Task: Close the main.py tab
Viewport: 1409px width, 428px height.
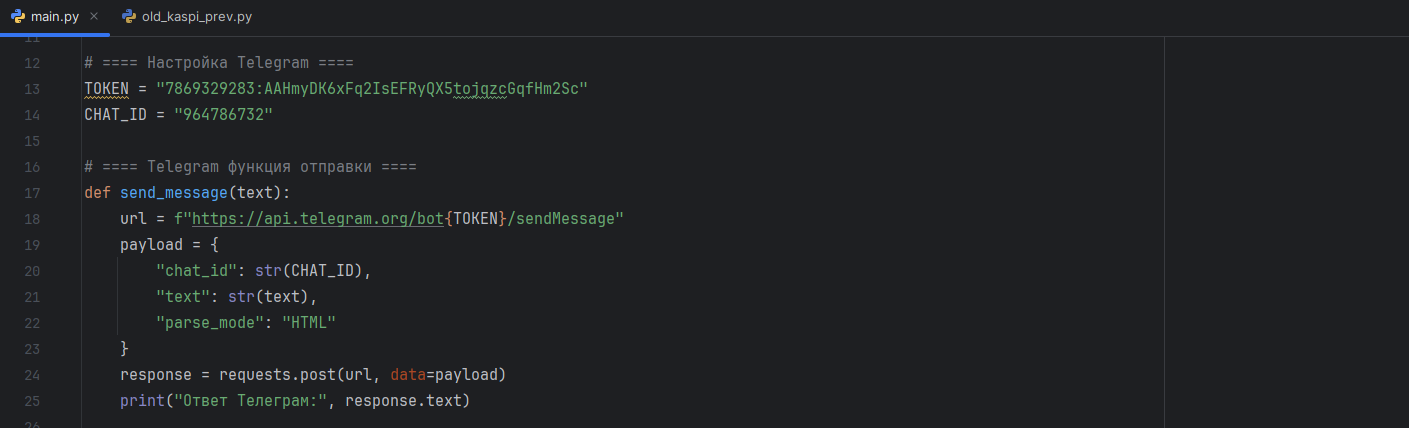Action: pos(93,17)
